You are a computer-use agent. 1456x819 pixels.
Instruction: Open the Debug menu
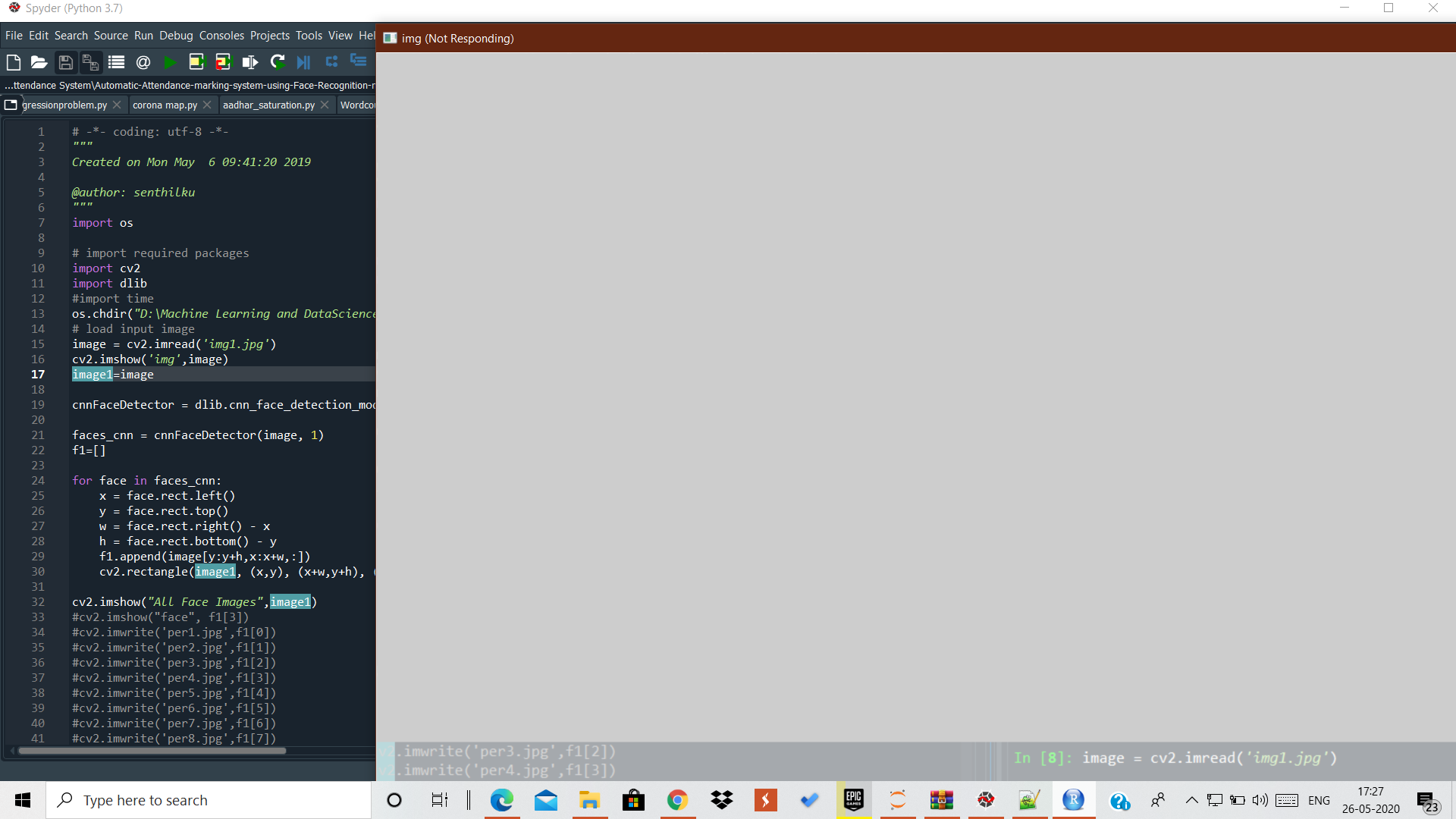176,35
